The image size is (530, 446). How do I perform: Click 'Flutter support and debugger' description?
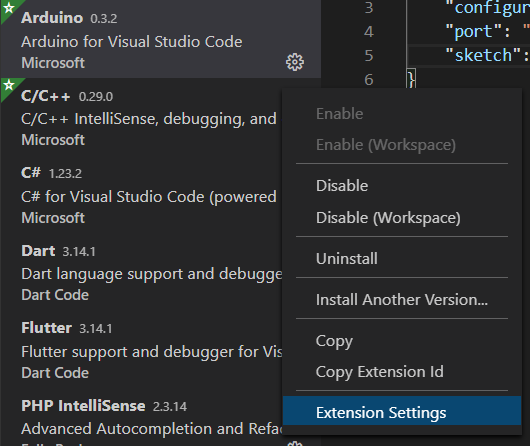(152, 352)
